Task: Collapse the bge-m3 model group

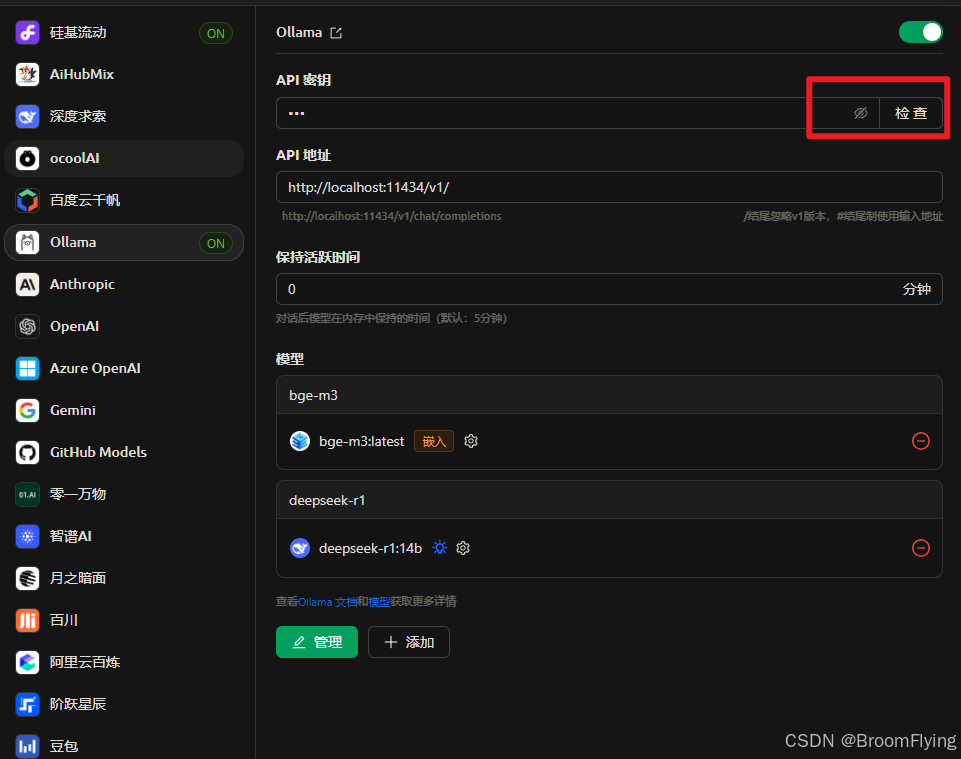Action: point(609,395)
